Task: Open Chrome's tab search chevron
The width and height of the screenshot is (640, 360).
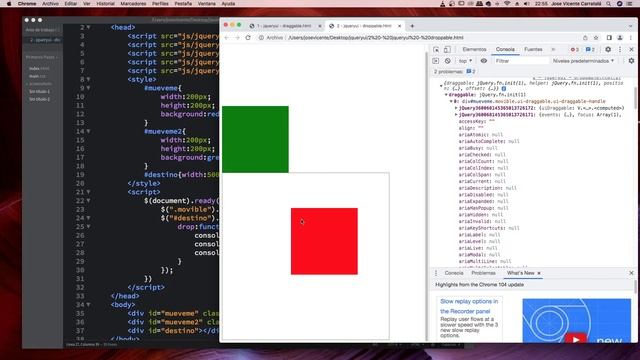Action: pyautogui.click(x=631, y=26)
